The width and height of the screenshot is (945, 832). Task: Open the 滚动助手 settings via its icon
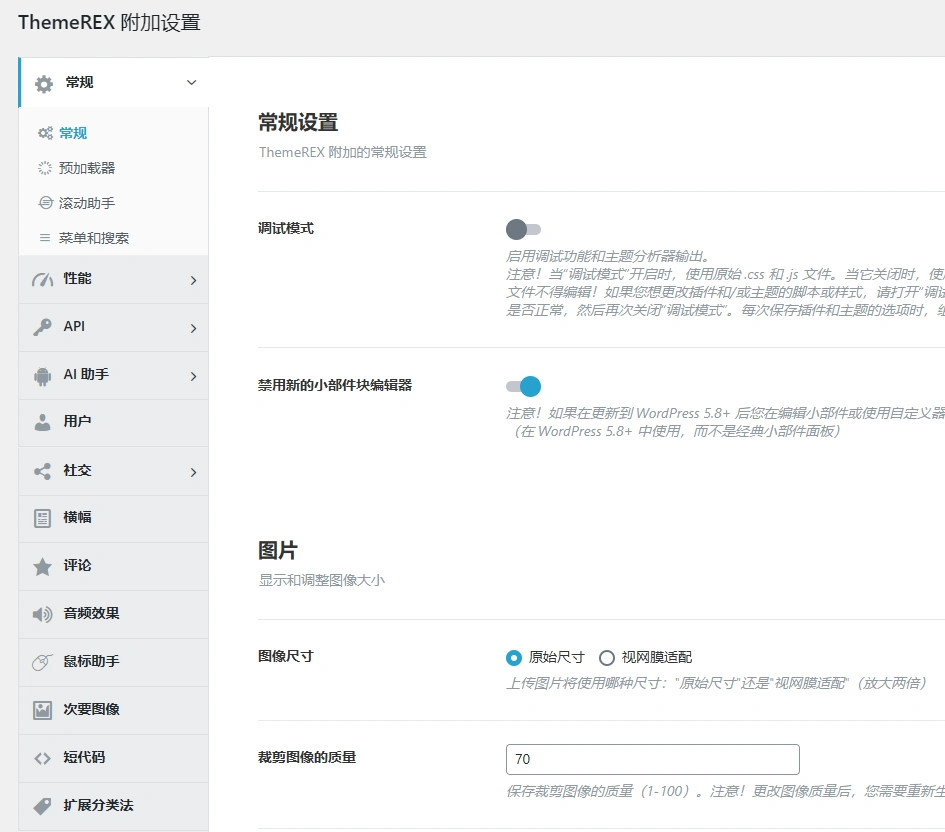click(44, 202)
